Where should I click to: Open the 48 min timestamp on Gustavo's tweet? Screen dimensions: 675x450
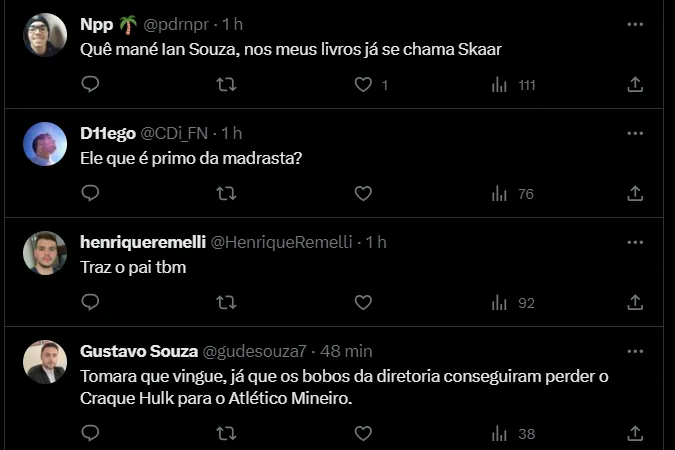click(345, 351)
